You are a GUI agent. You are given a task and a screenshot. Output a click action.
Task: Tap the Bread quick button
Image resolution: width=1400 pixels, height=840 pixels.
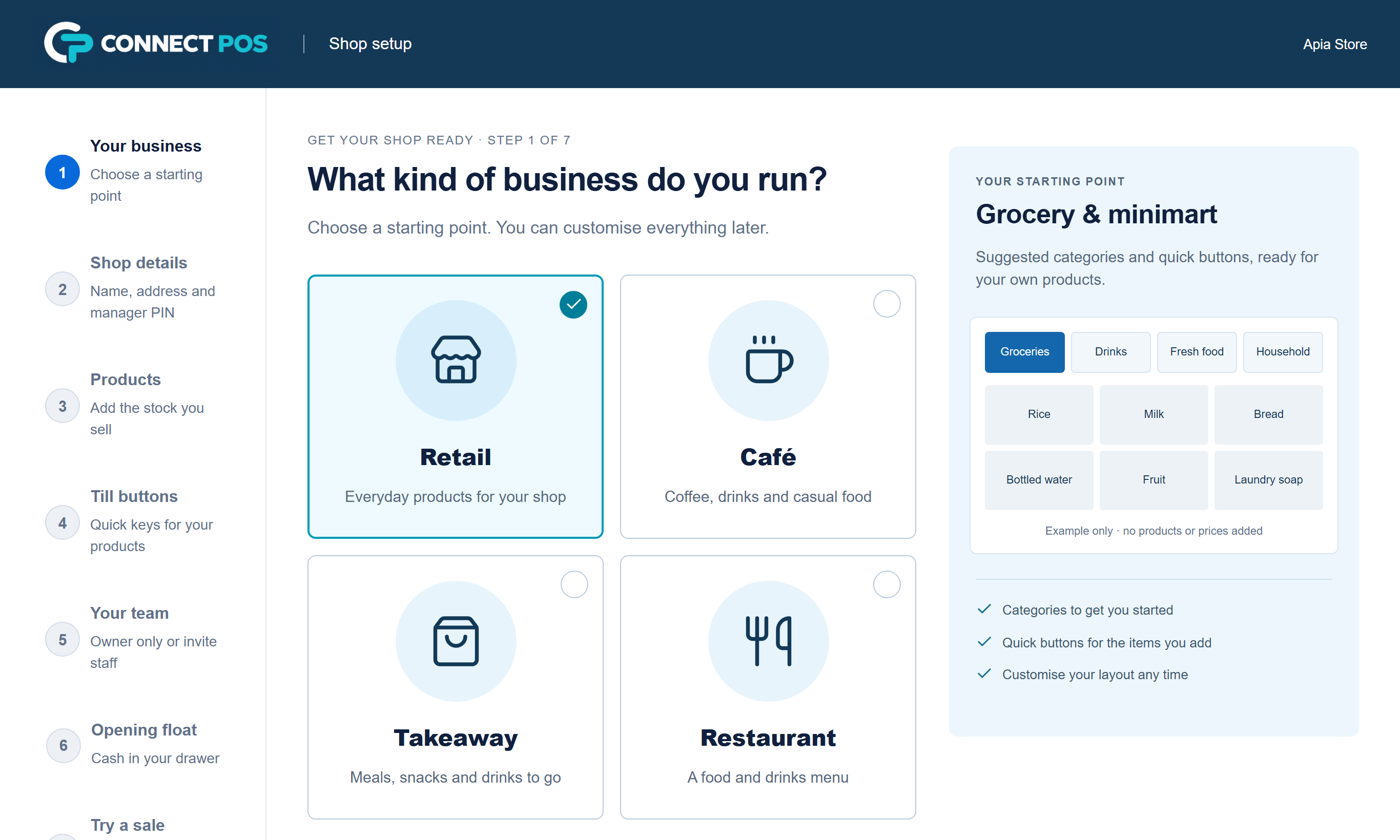point(1268,414)
